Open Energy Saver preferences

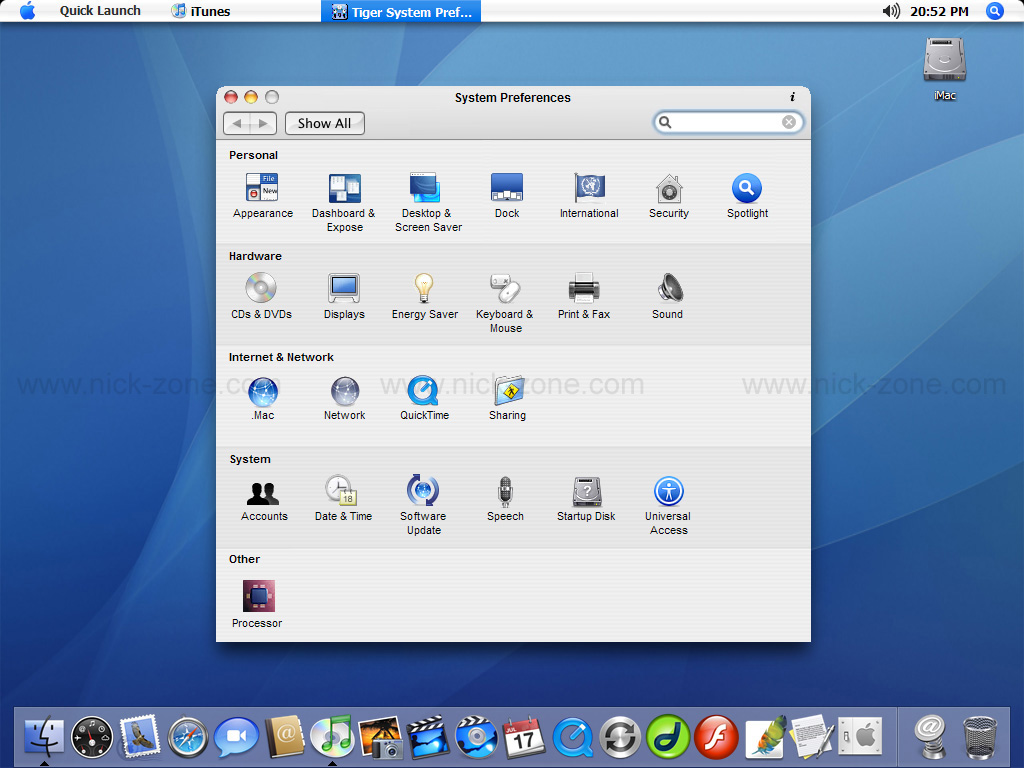pyautogui.click(x=424, y=296)
